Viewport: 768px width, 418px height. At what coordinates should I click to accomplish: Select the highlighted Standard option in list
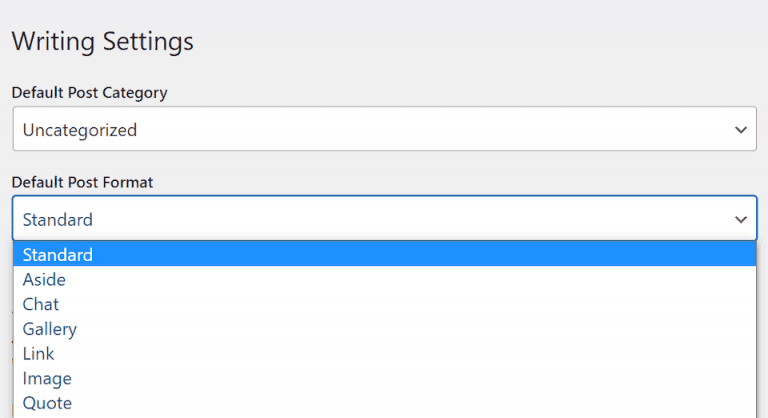coord(58,255)
